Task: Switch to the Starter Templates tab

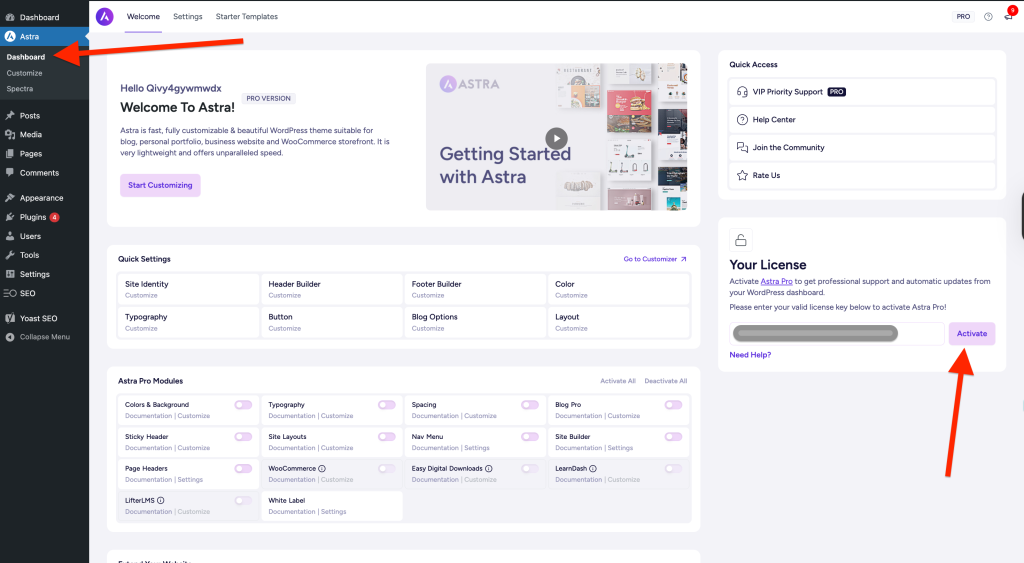Action: 246,17
